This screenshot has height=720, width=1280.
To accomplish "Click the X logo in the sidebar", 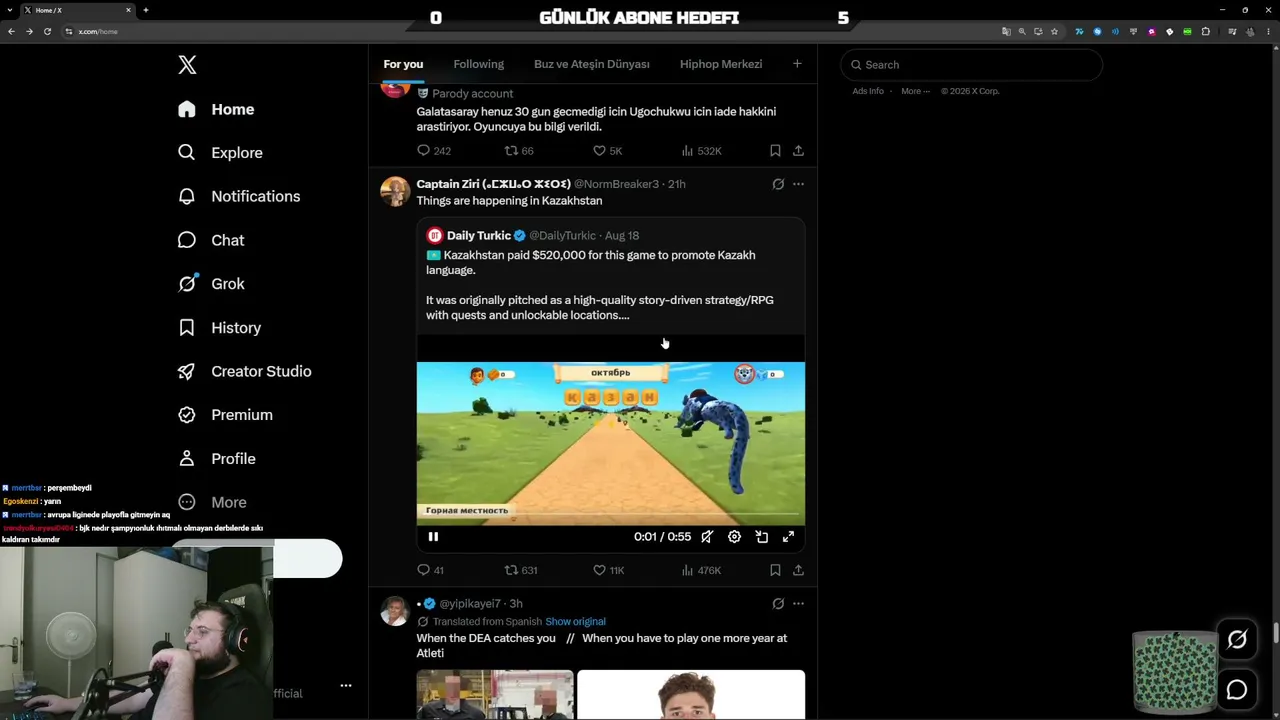I will [187, 65].
